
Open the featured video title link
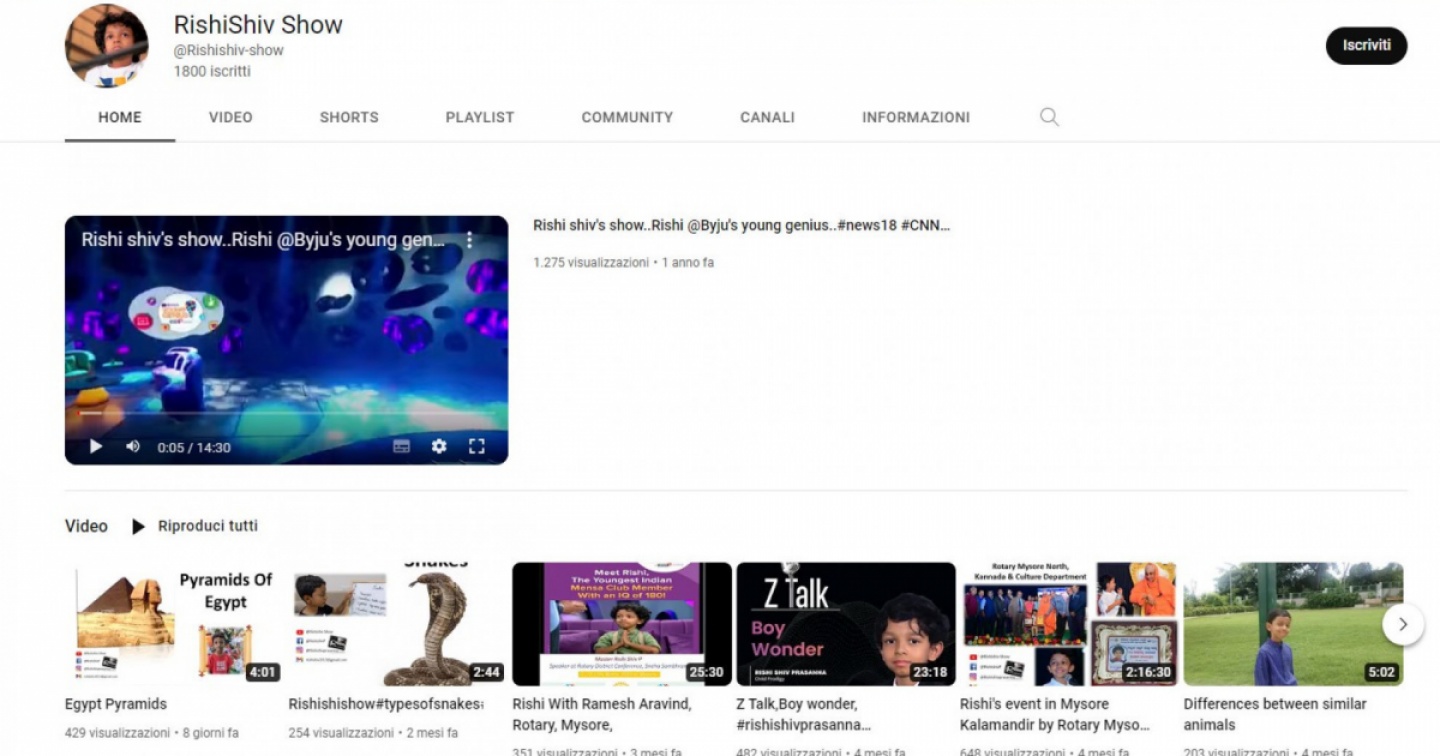click(741, 226)
